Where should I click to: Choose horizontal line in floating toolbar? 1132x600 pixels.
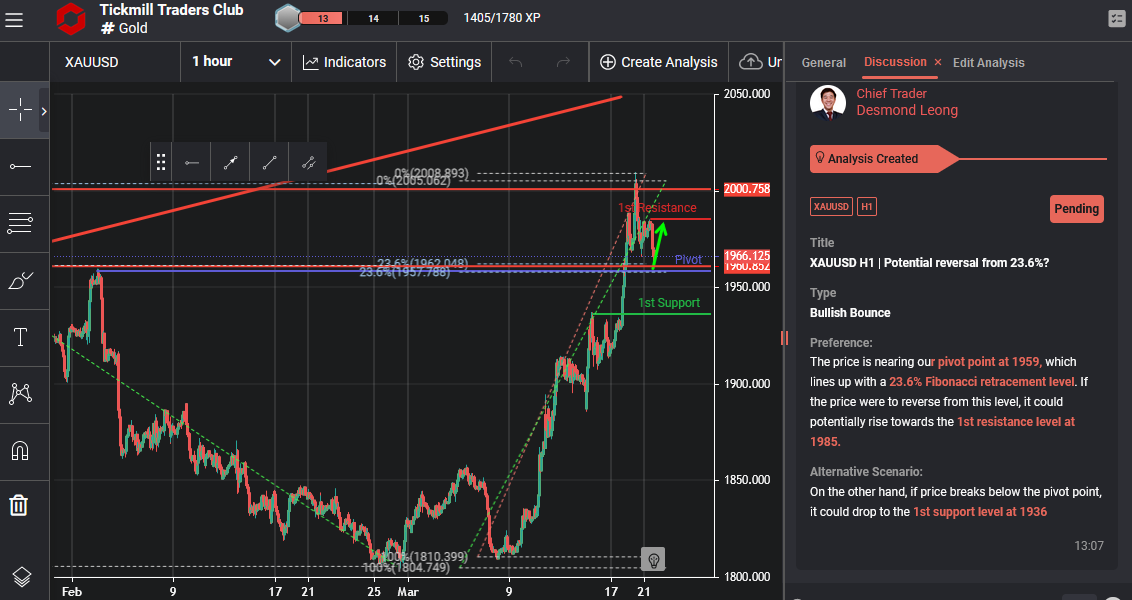191,162
